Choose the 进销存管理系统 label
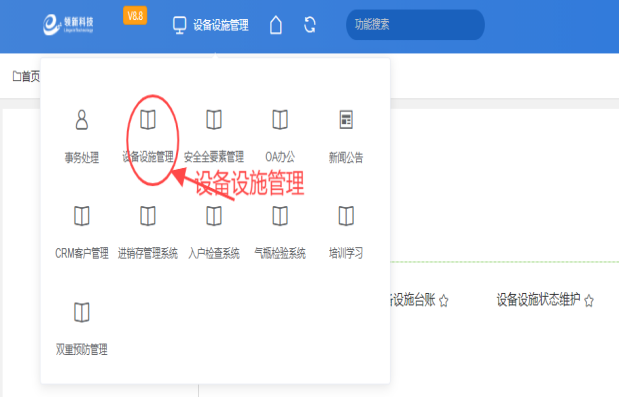619x398 pixels. click(148, 253)
